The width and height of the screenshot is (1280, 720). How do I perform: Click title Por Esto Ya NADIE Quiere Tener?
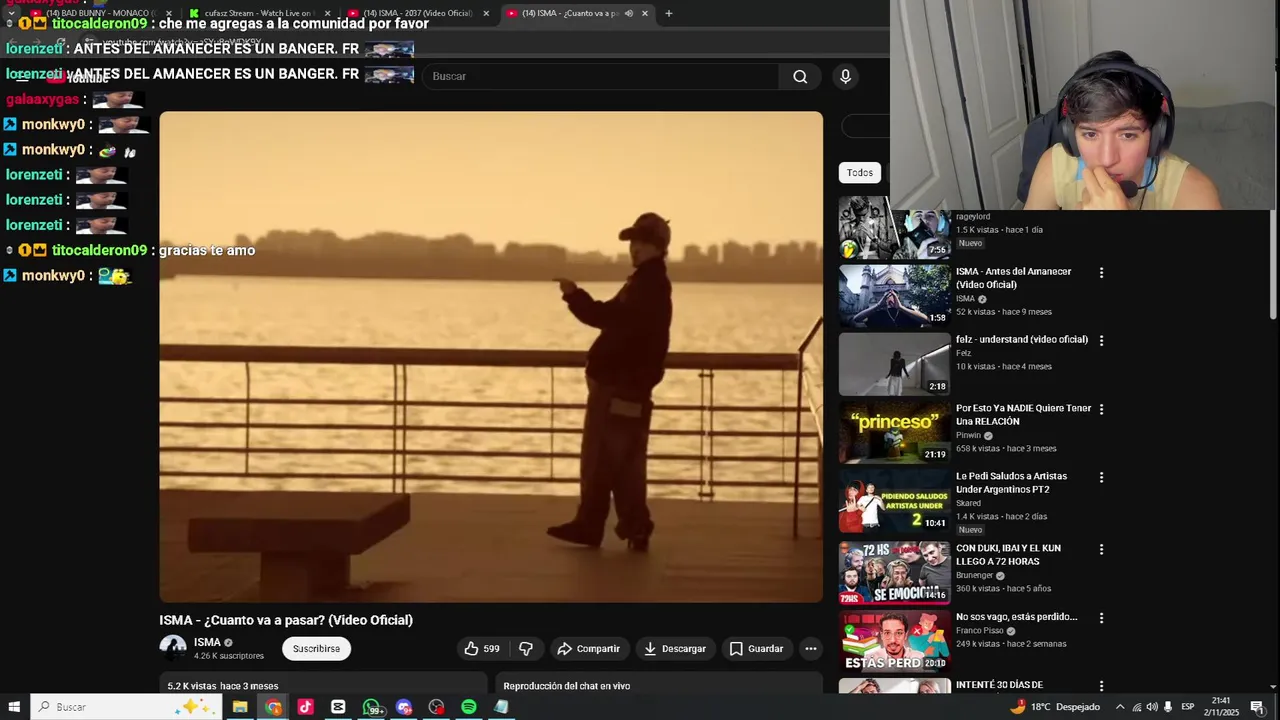tap(1023, 415)
